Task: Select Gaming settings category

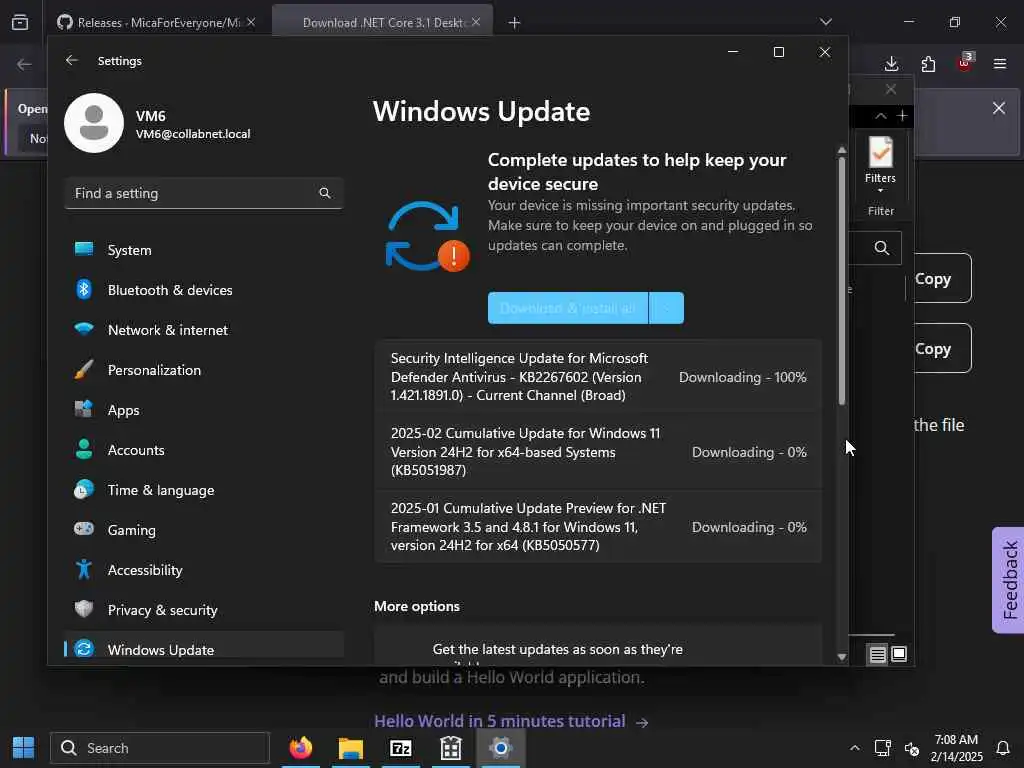Action: point(204,530)
